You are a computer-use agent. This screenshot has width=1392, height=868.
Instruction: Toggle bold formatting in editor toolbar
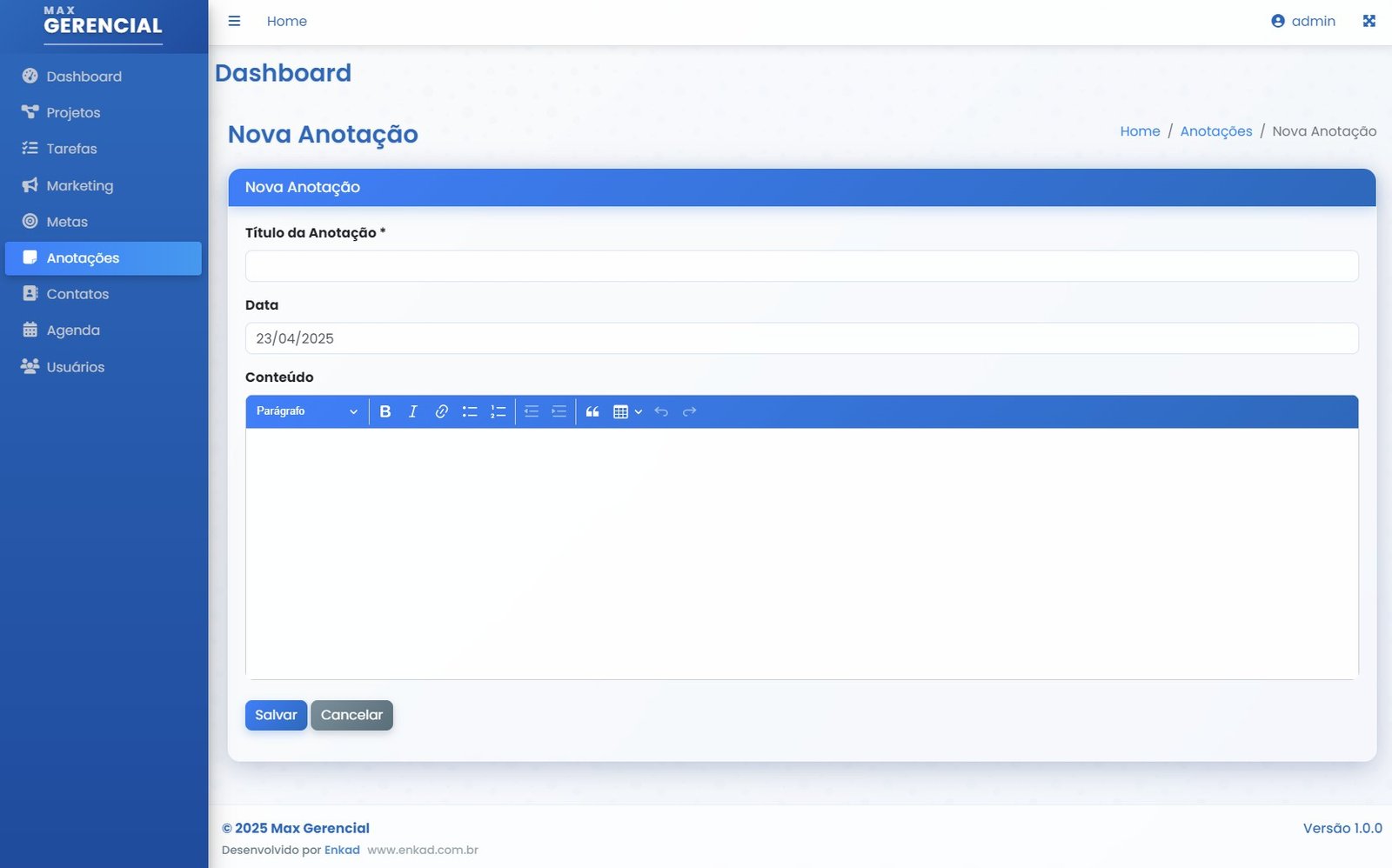(x=385, y=411)
